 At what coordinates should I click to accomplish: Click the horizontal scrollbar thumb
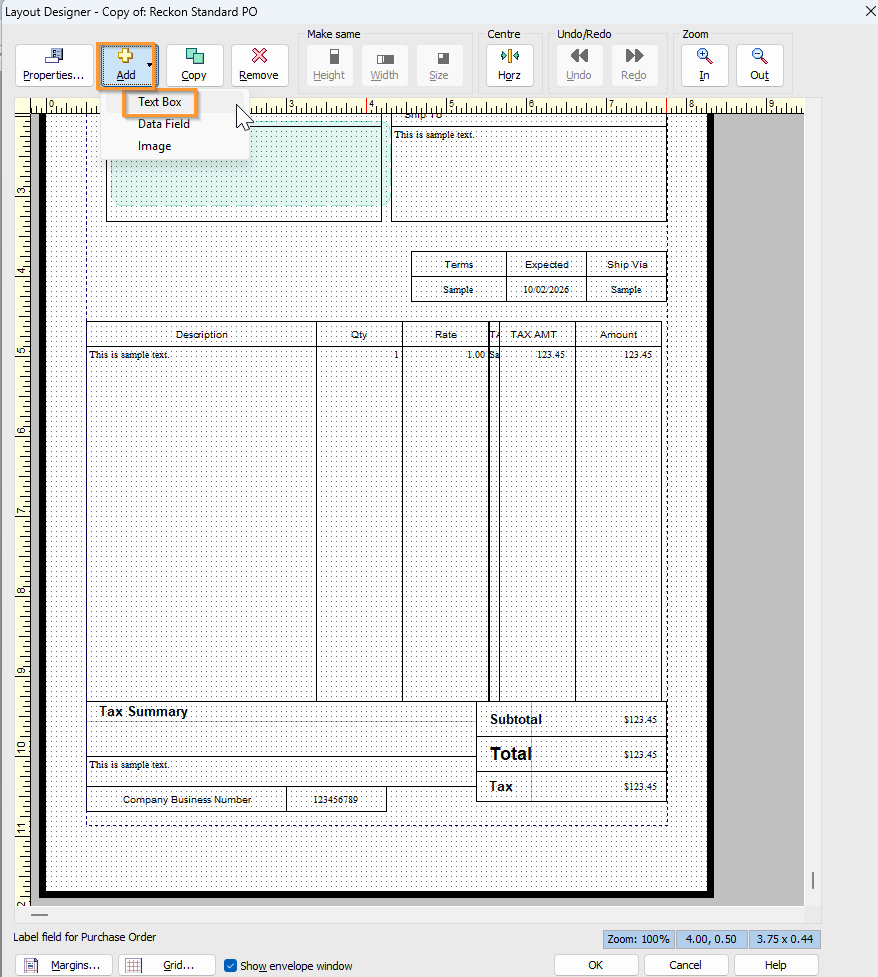coord(39,915)
